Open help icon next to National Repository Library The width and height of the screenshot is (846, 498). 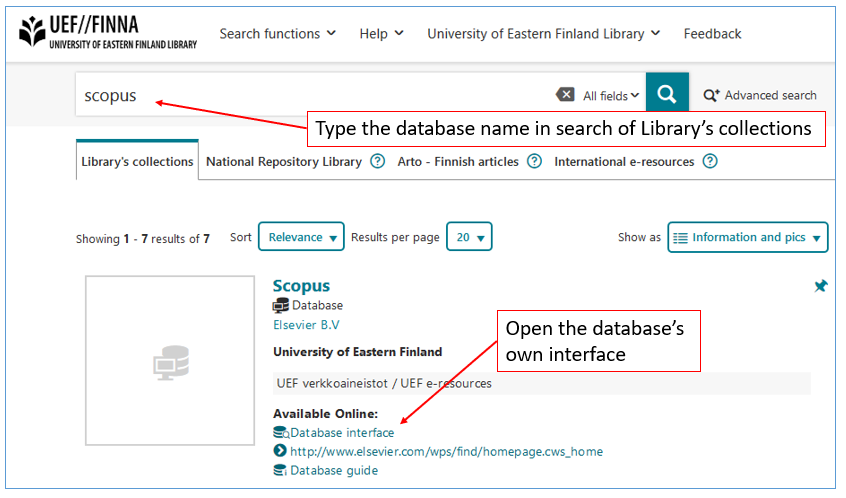click(378, 161)
